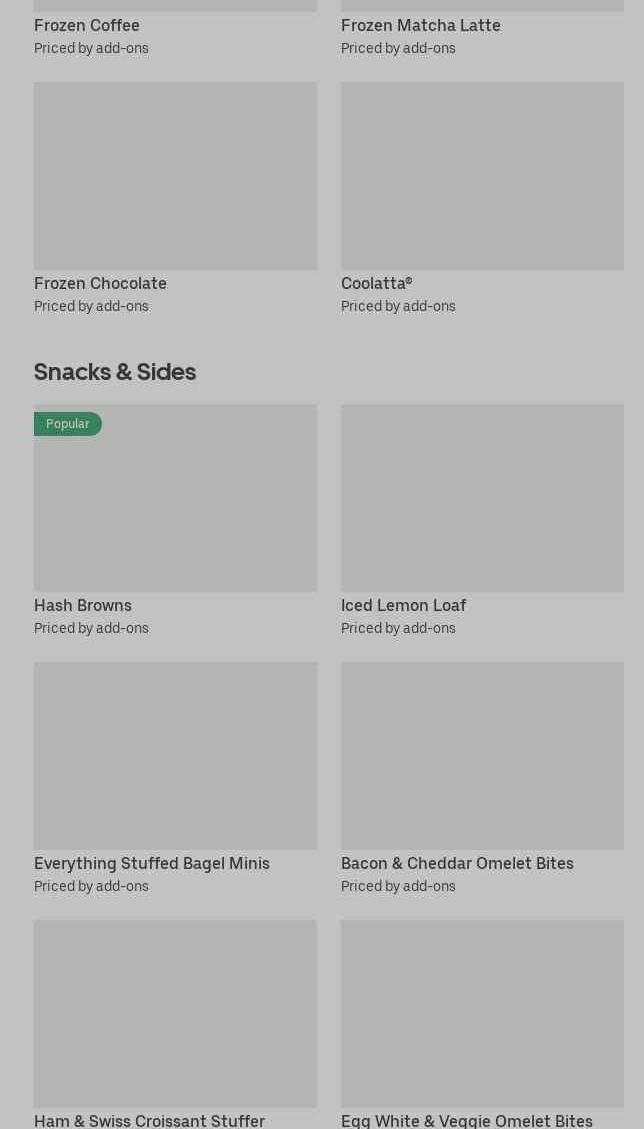
Task: Select the Ham & Swiss Croissant Stuffer title
Action: 149,1120
